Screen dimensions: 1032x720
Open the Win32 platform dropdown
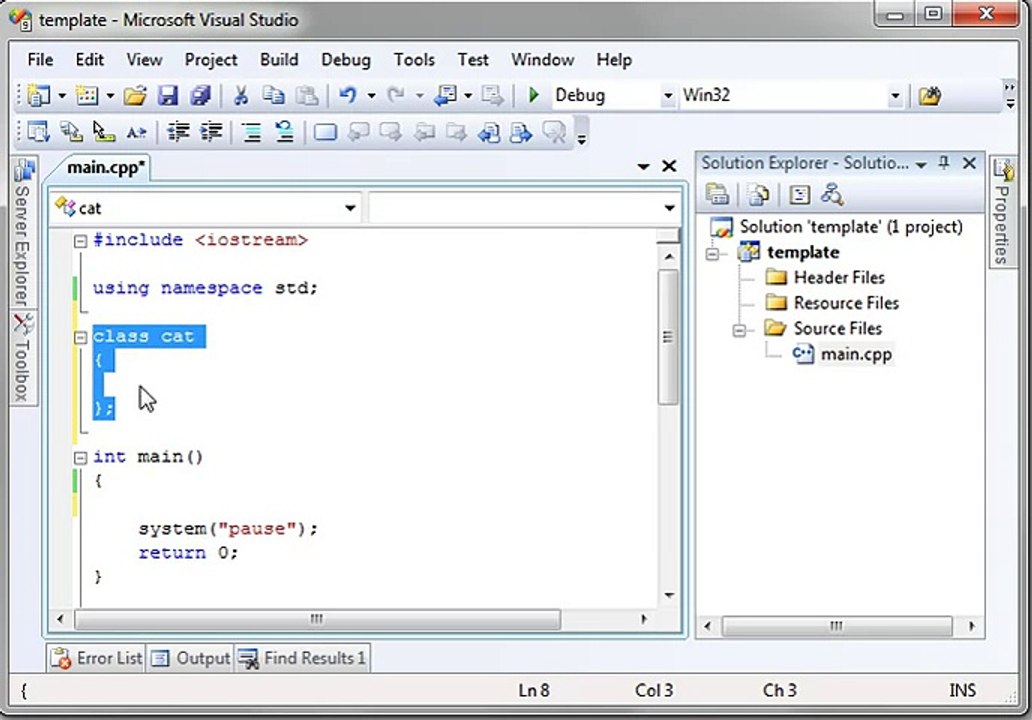pyautogui.click(x=895, y=96)
